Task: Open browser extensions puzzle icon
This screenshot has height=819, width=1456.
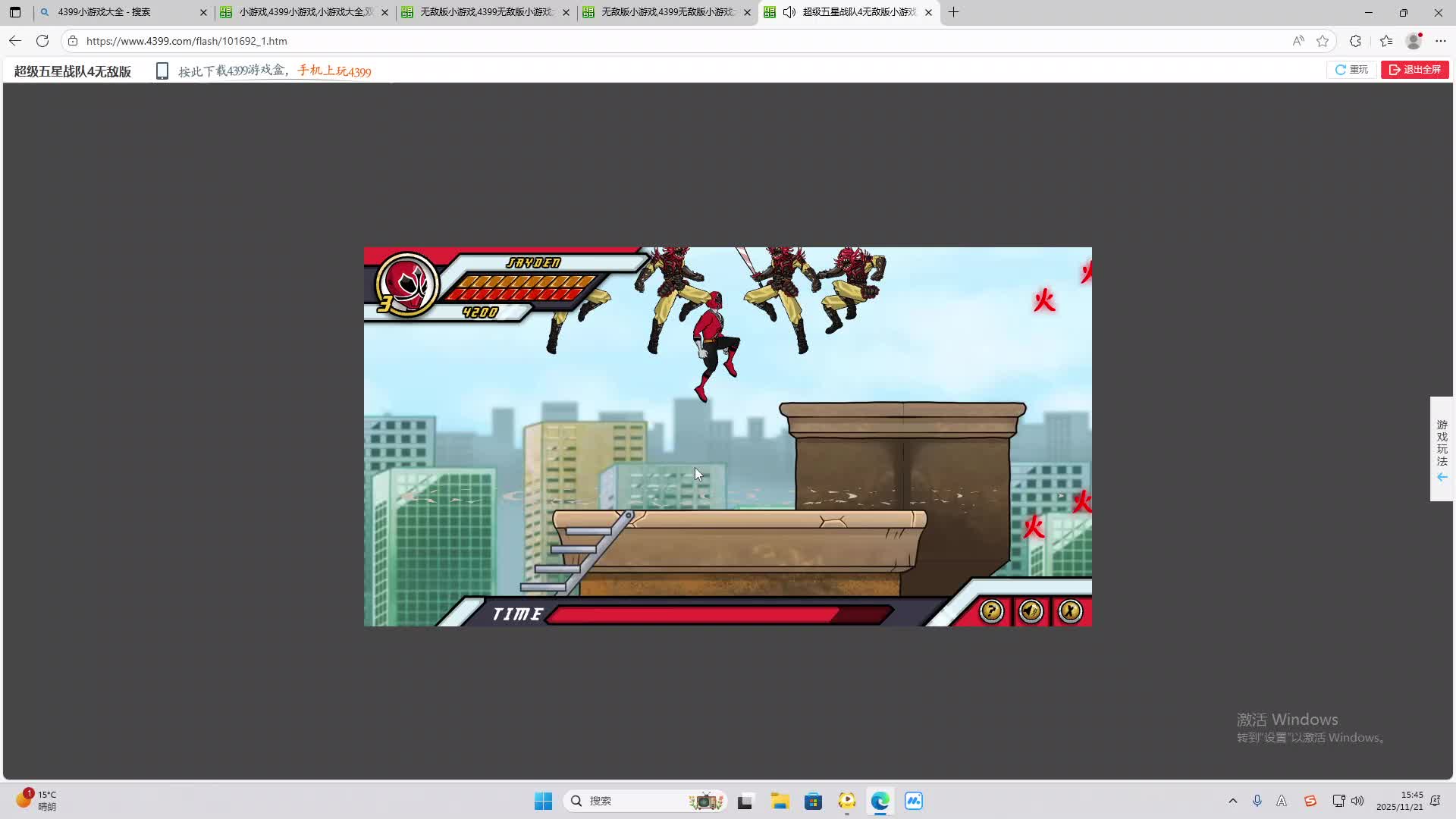Action: [x=1355, y=41]
